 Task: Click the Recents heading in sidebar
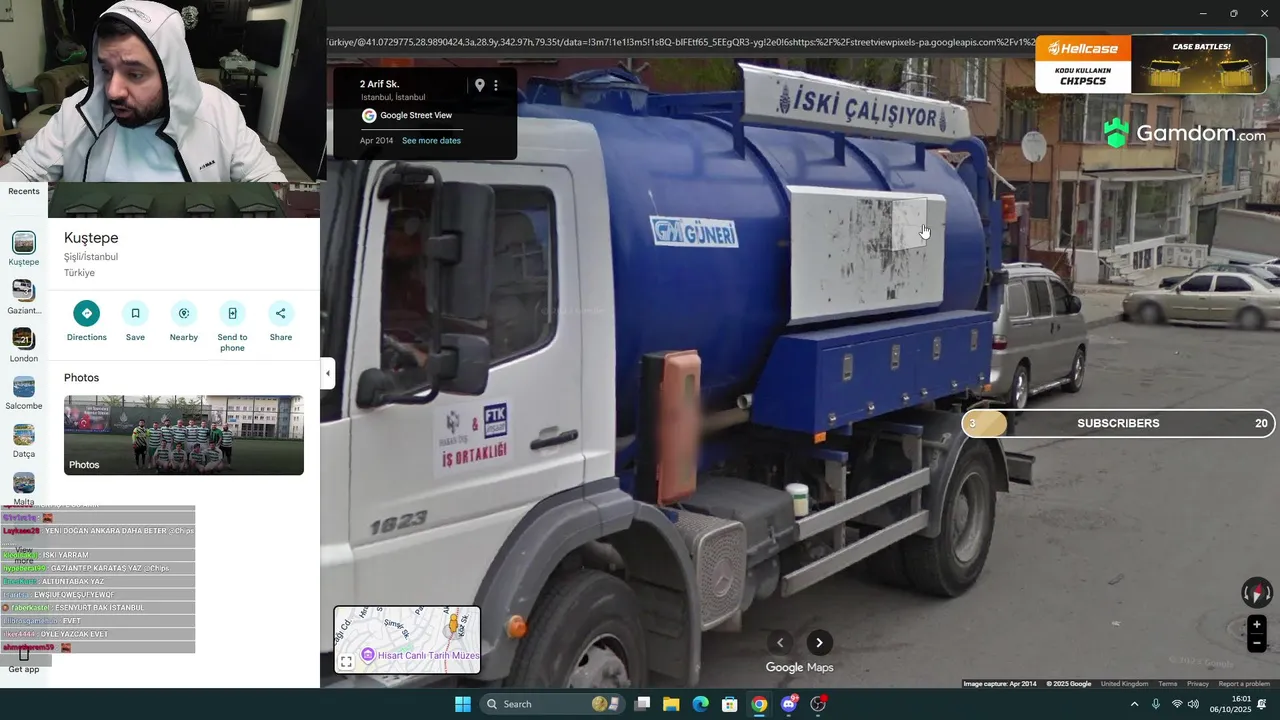pyautogui.click(x=24, y=191)
